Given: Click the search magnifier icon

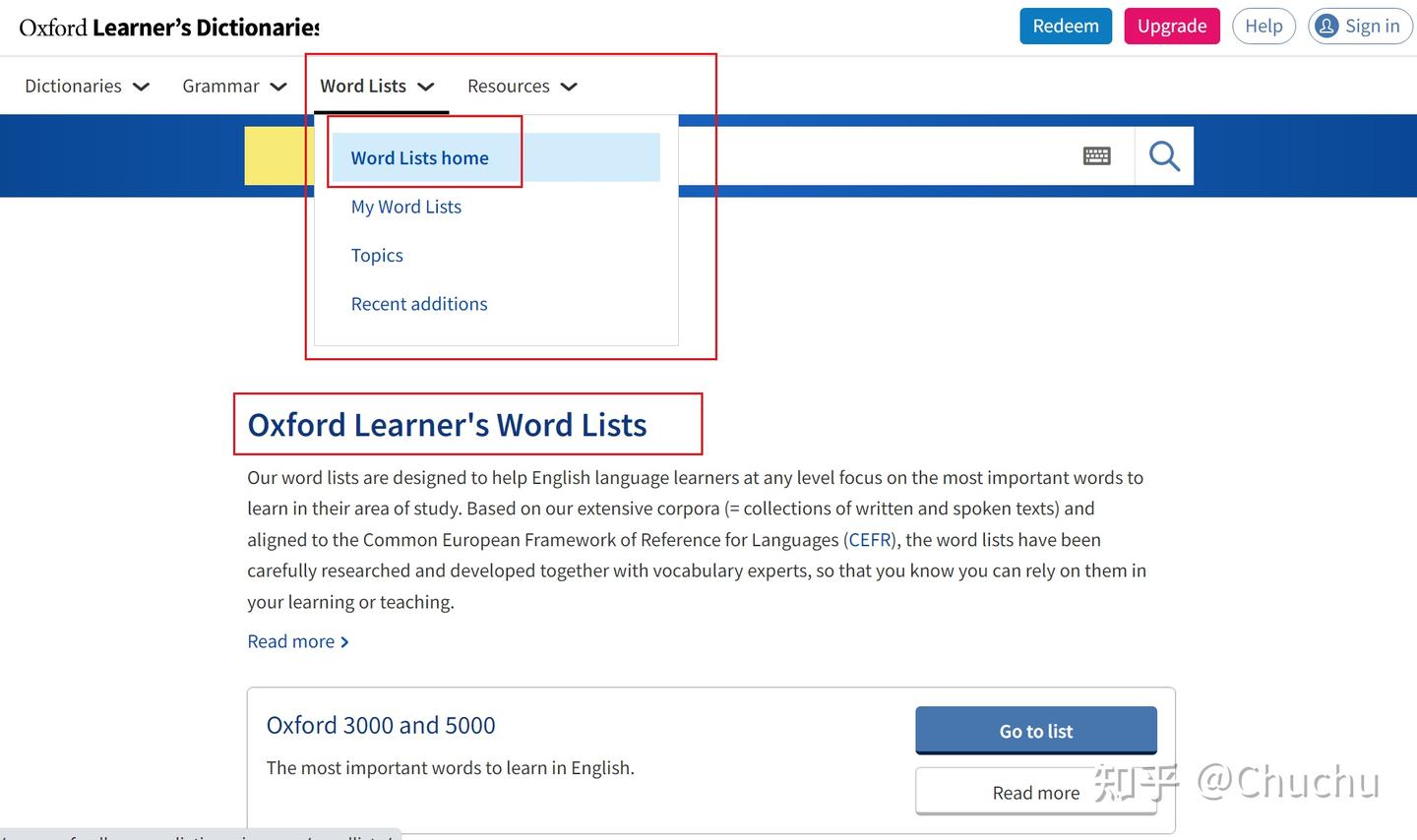Looking at the screenshot, I should coord(1164,156).
